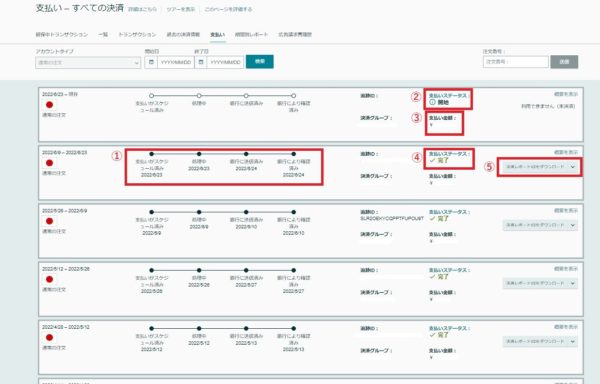Click 概要を表示 in the 2022/5/26 – 2022/6/9 row
Image resolution: width=600 pixels, height=384 pixels.
point(566,210)
